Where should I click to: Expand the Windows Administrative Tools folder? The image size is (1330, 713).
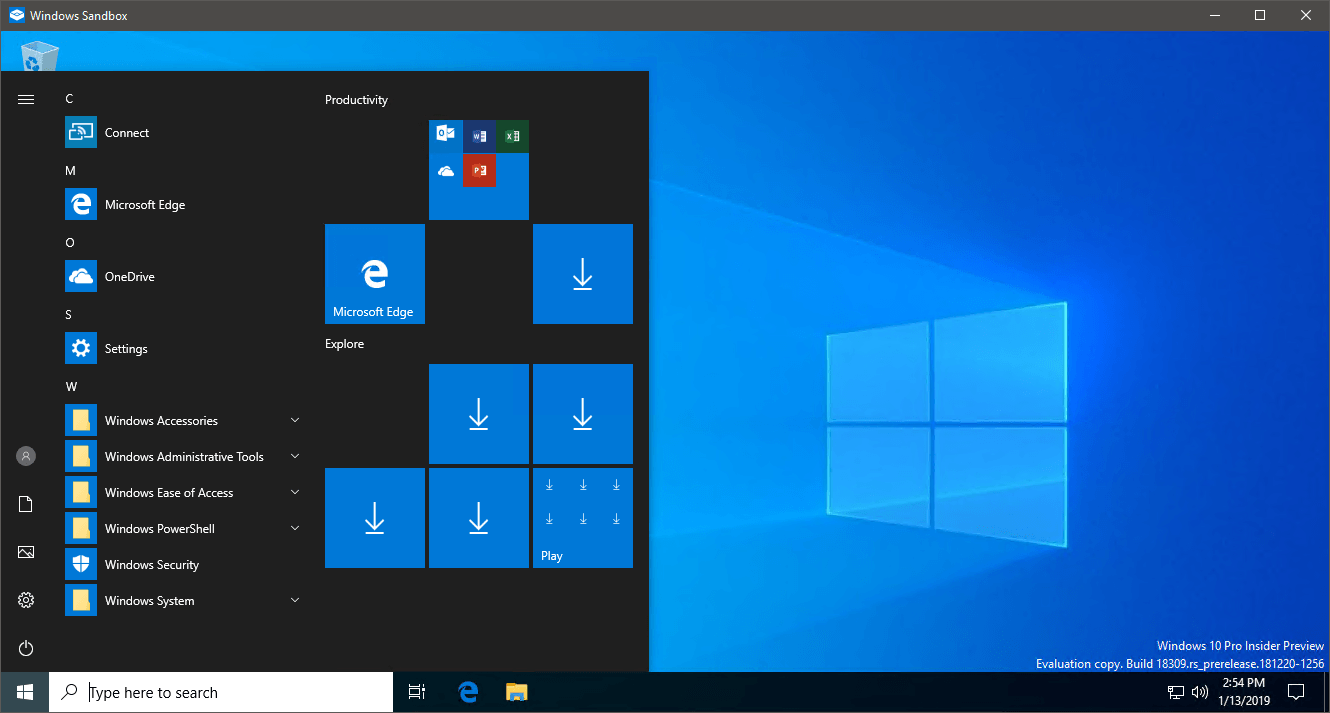[183, 456]
